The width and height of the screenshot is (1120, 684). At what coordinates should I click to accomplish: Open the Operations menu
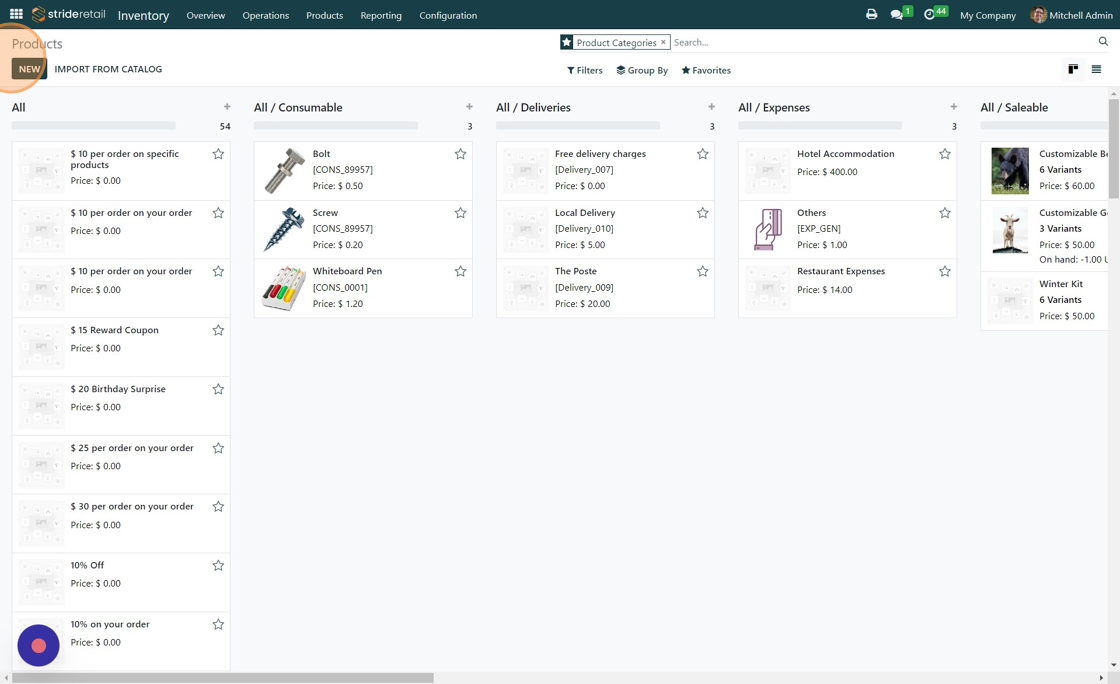[266, 15]
